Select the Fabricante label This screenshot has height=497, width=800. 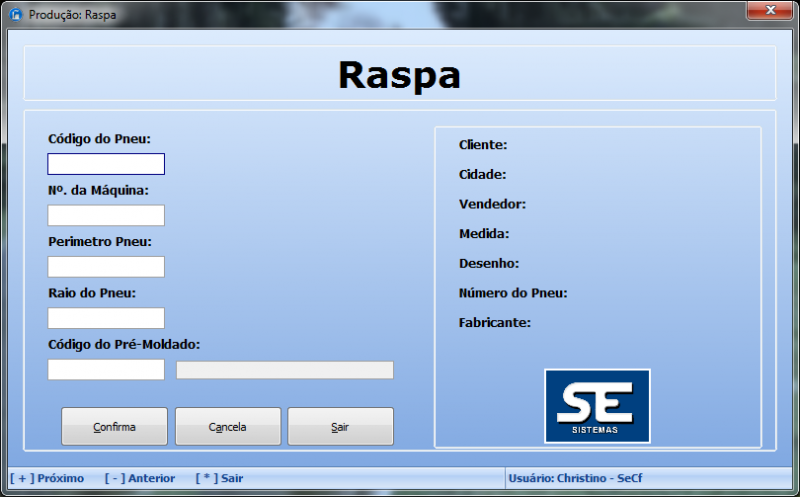[494, 322]
